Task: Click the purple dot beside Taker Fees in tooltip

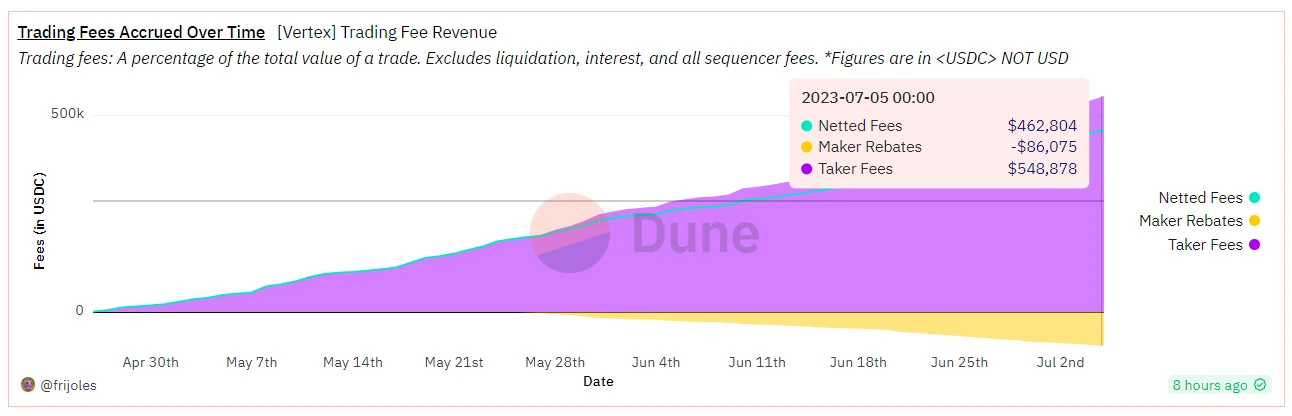Action: pyautogui.click(x=807, y=169)
